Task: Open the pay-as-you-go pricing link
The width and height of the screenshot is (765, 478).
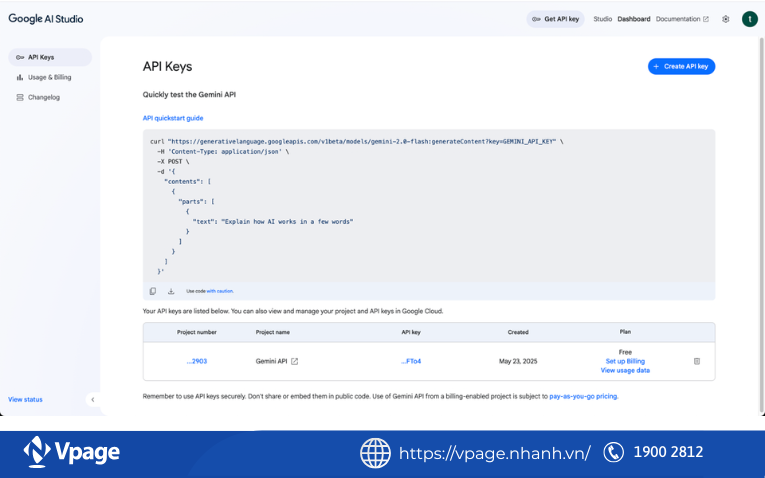Action: click(584, 396)
